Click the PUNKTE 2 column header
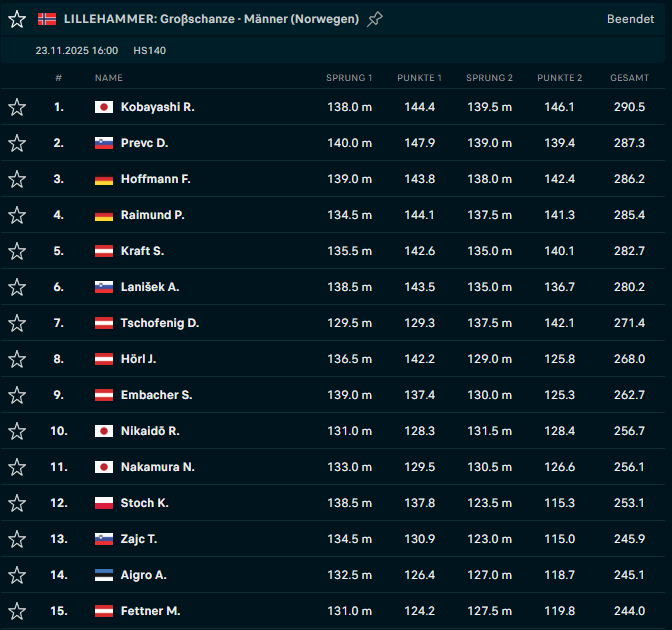This screenshot has height=630, width=672. point(559,78)
